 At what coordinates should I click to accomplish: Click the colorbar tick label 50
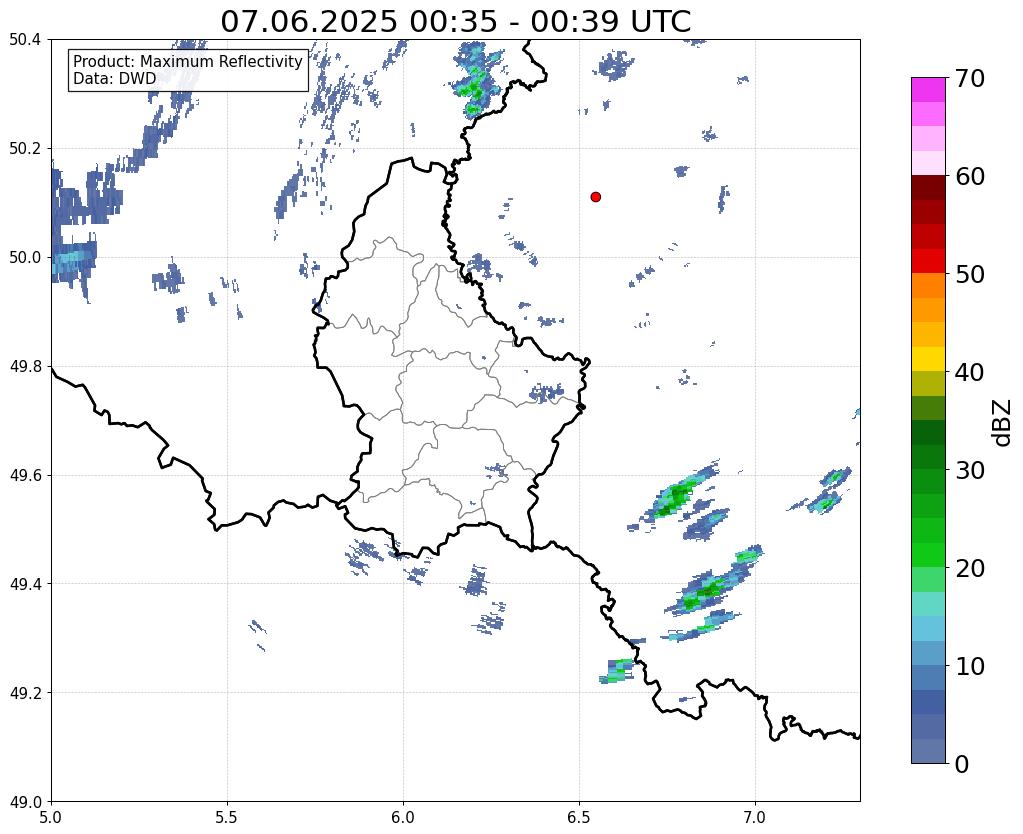(x=969, y=274)
